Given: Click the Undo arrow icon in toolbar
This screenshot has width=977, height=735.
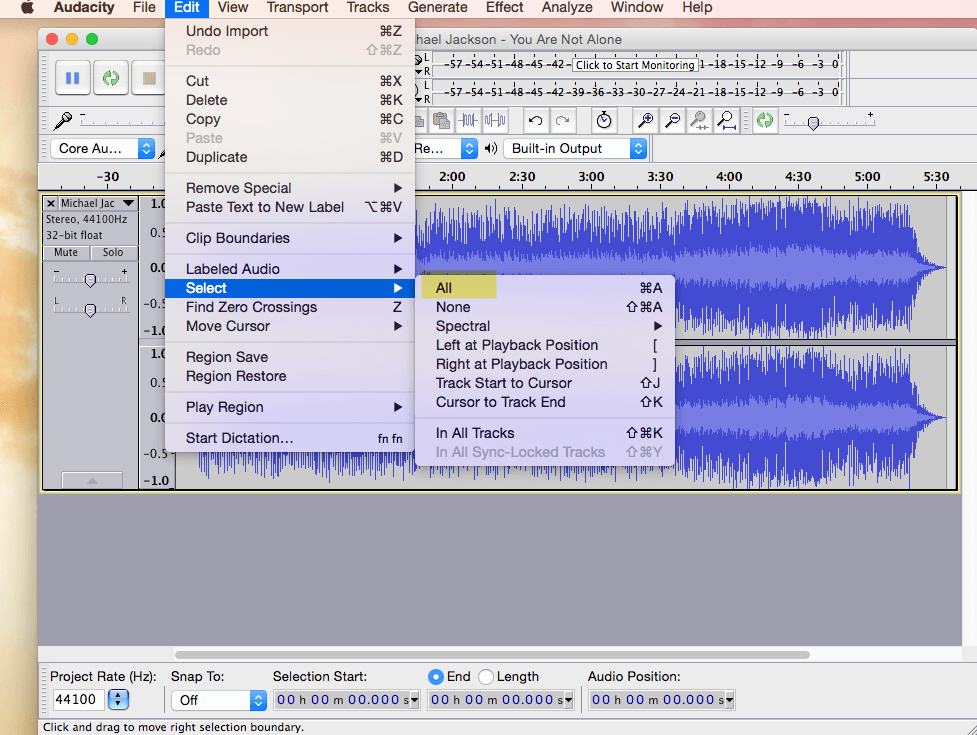Looking at the screenshot, I should 536,121.
